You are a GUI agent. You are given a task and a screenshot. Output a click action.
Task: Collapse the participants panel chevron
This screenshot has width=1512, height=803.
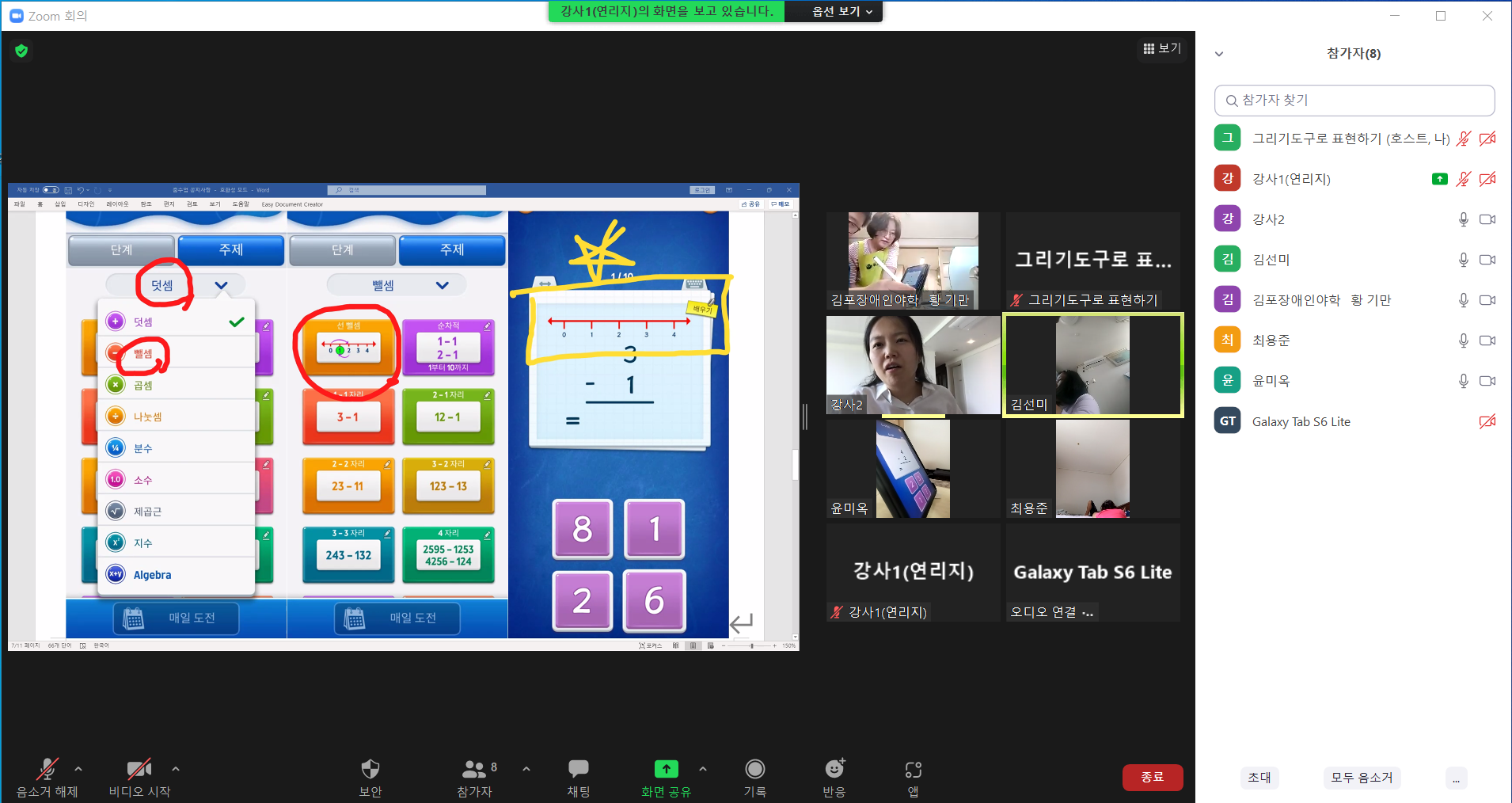tap(1219, 54)
